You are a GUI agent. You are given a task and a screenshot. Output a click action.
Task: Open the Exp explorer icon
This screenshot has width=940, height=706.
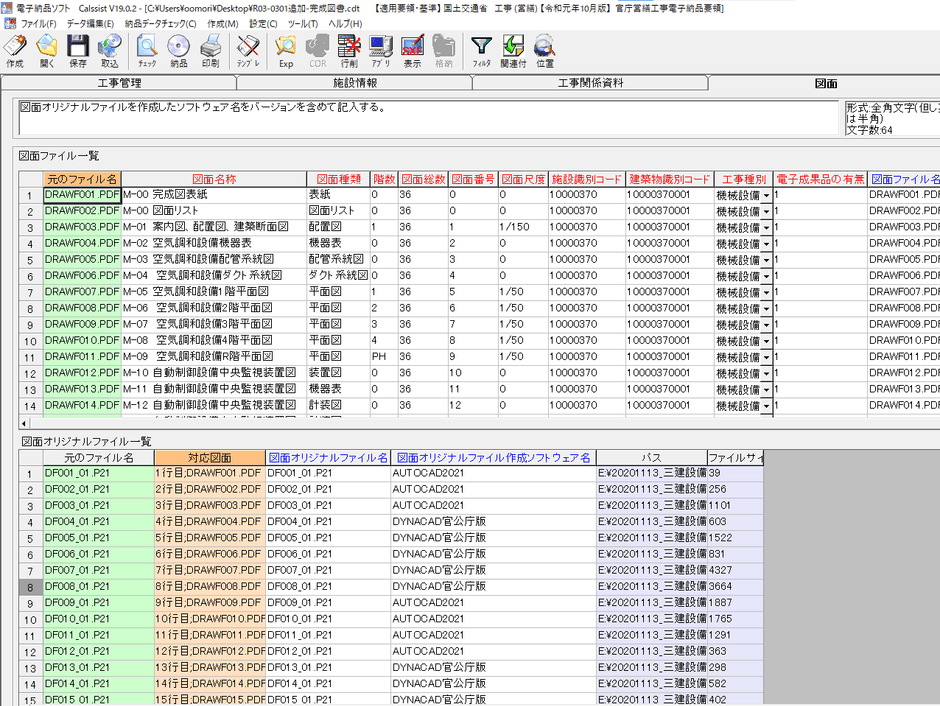(x=286, y=49)
